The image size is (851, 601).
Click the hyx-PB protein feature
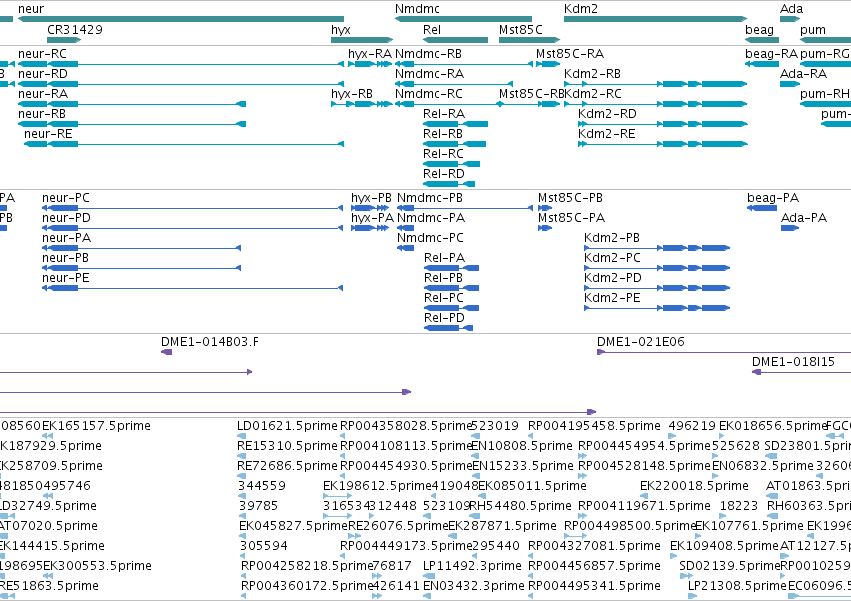370,208
